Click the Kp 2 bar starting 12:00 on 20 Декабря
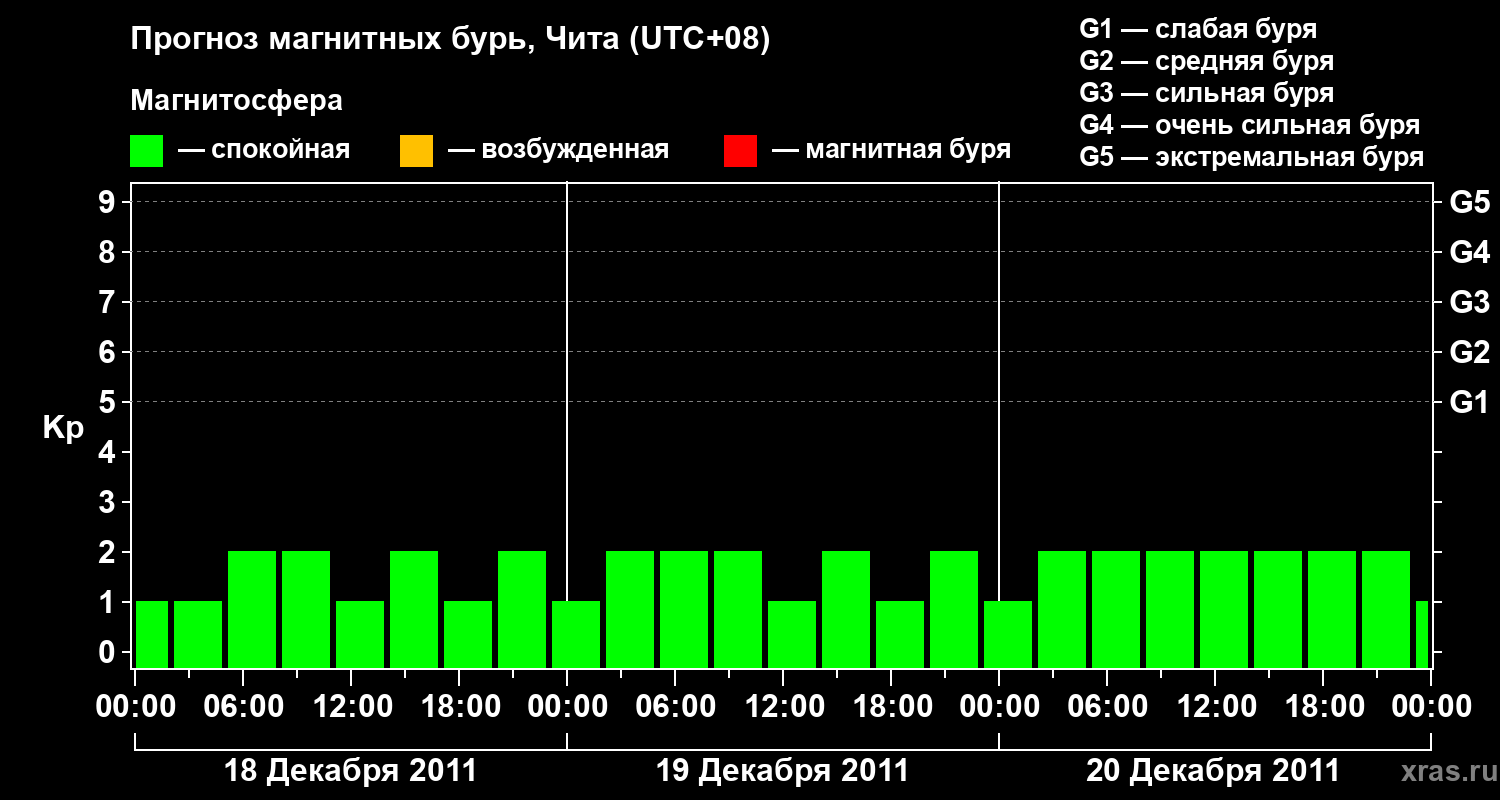 point(1224,609)
